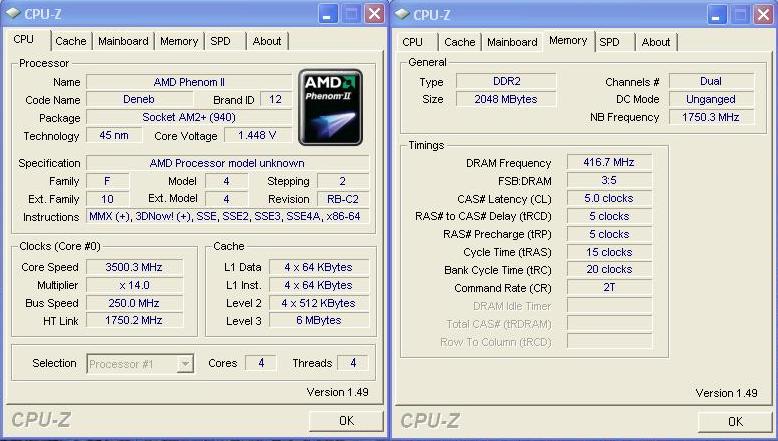The image size is (778, 441).
Task: Click Command Rate value 2T
Action: 609,287
